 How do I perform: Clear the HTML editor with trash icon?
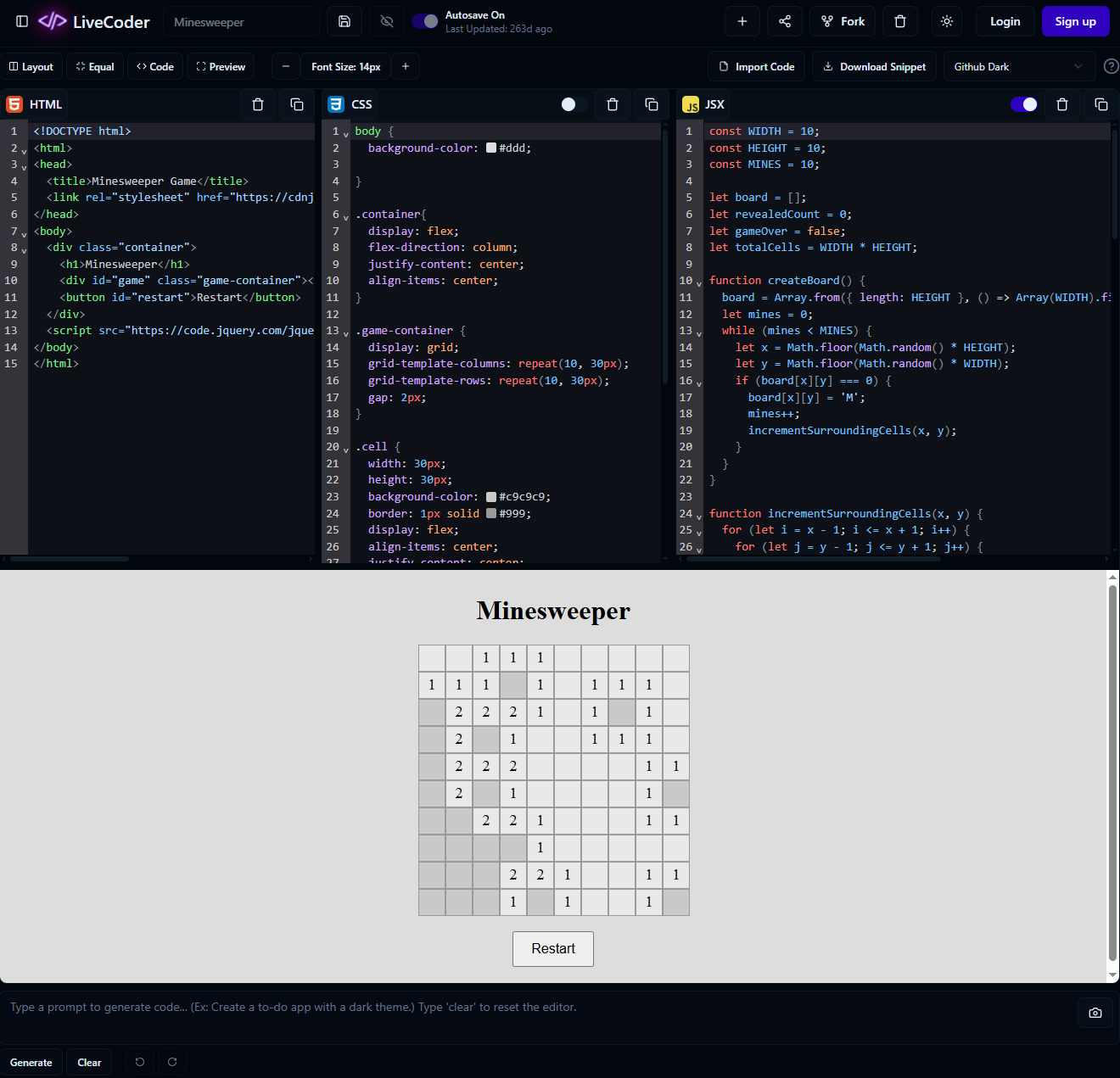[x=258, y=104]
